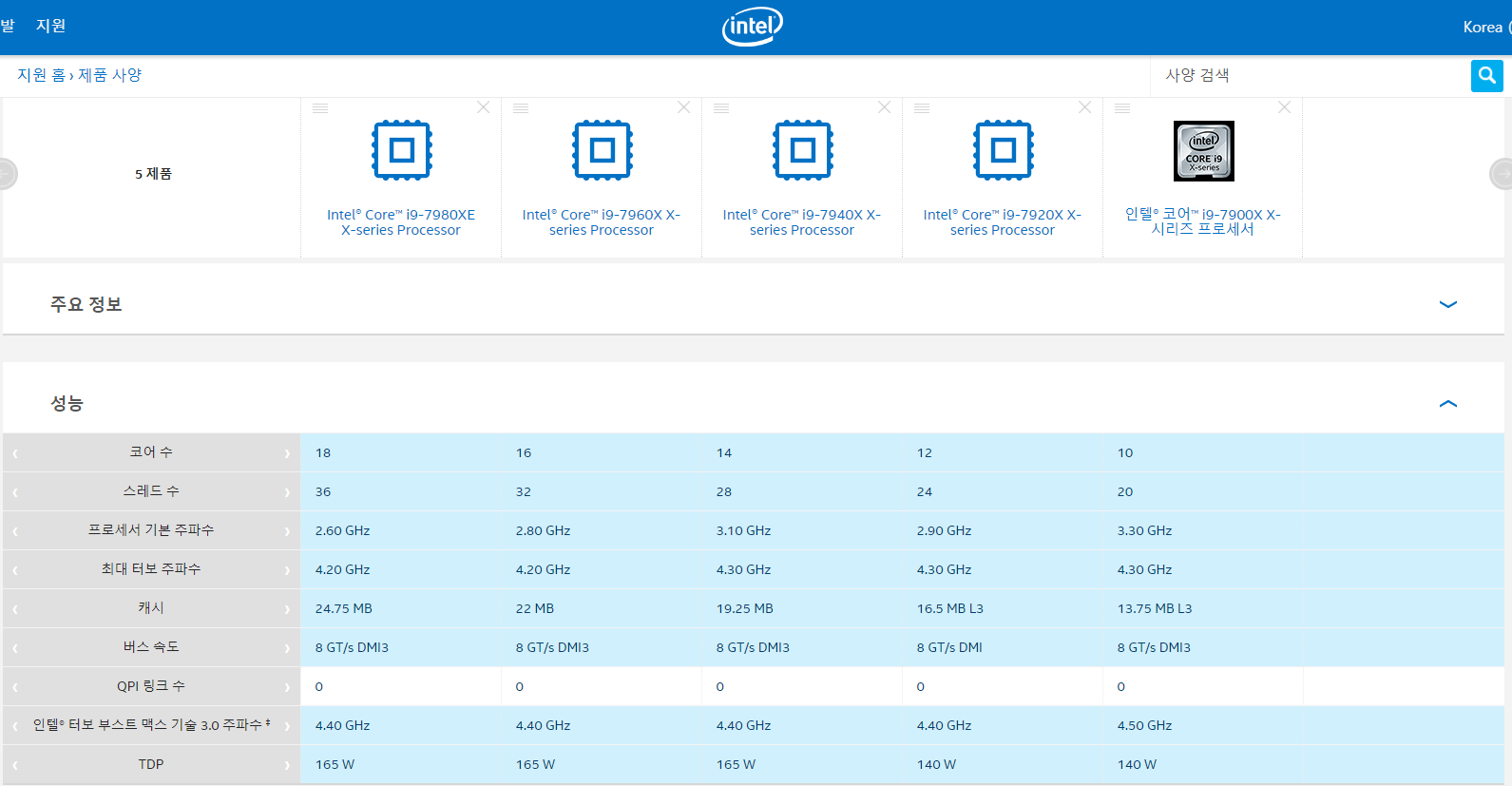1512x786 pixels.
Task: Remove i9-7920X from comparison with X
Action: click(x=1085, y=107)
